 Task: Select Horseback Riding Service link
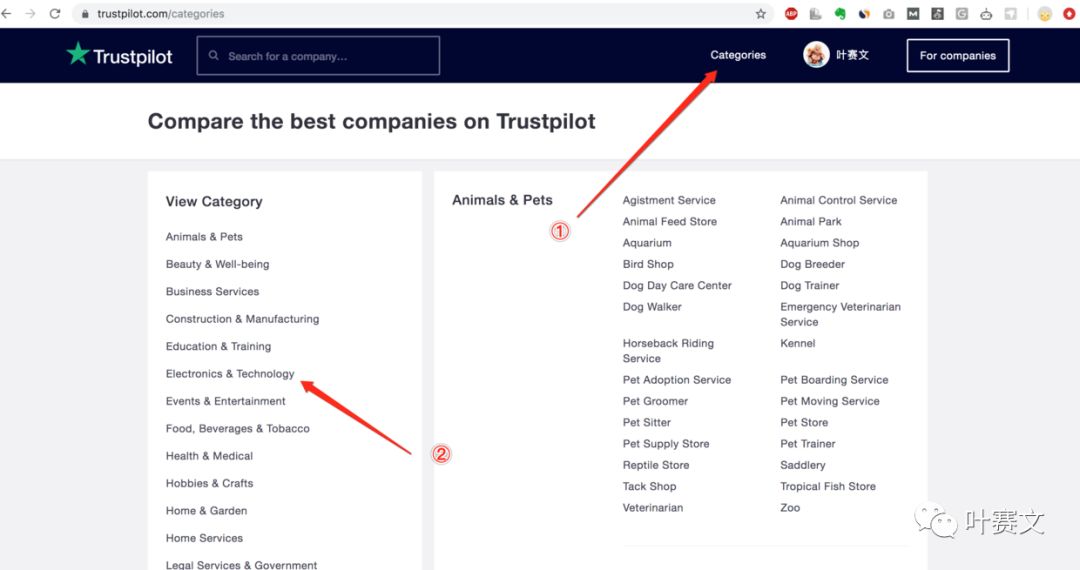click(668, 351)
